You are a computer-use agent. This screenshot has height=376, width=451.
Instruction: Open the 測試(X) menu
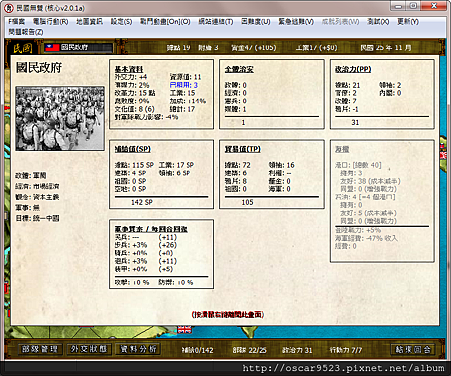point(378,22)
